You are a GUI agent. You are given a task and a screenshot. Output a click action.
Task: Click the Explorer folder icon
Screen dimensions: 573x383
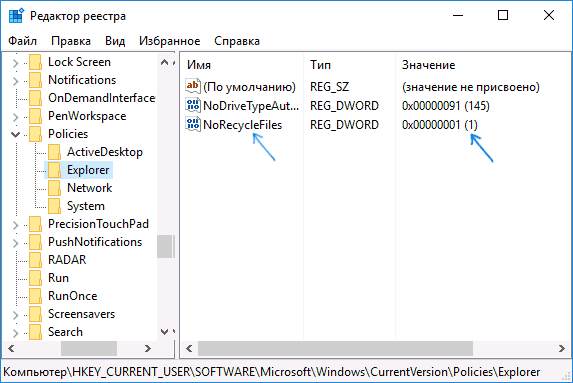pyautogui.click(x=54, y=170)
